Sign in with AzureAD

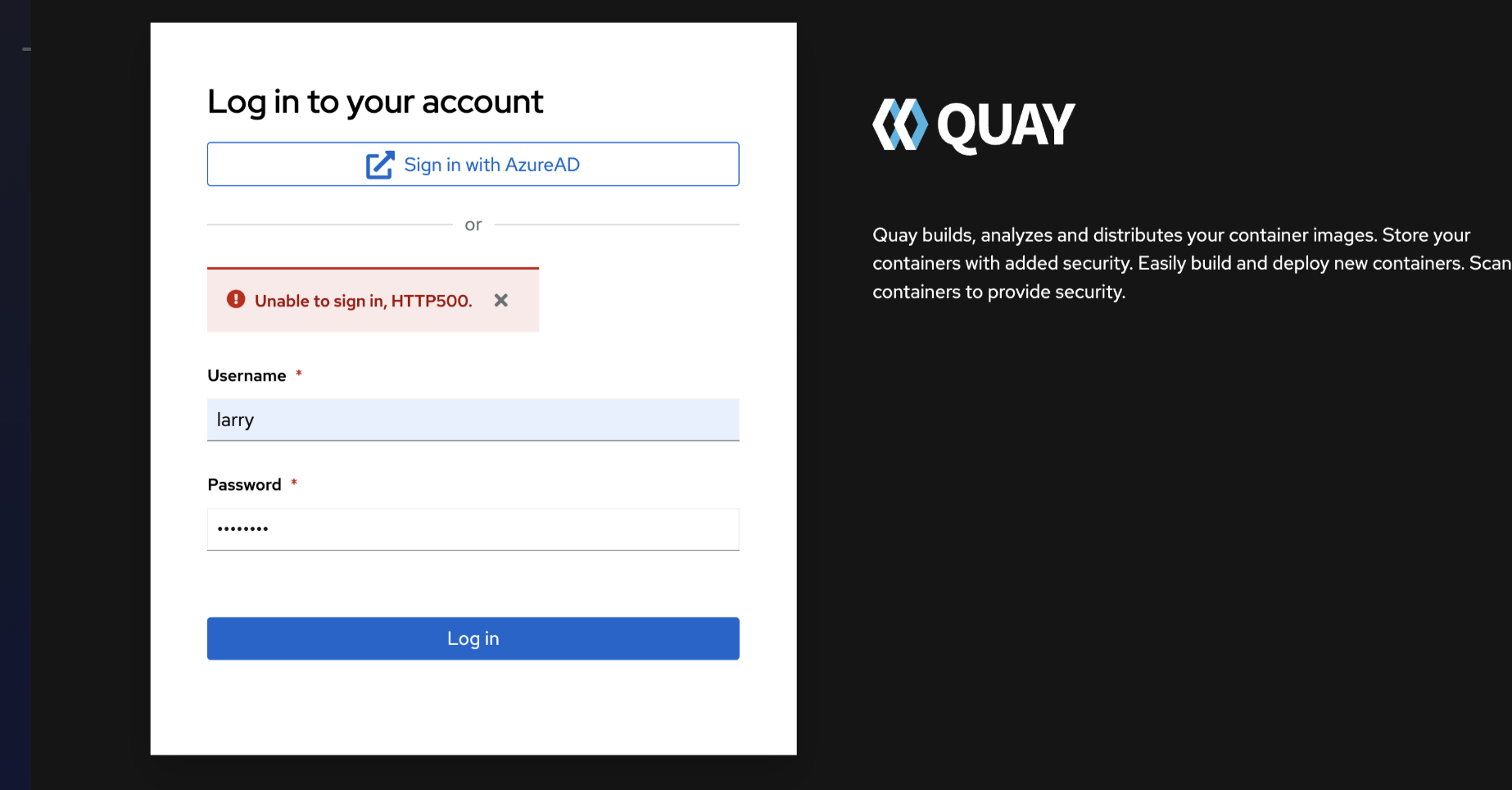pos(473,165)
